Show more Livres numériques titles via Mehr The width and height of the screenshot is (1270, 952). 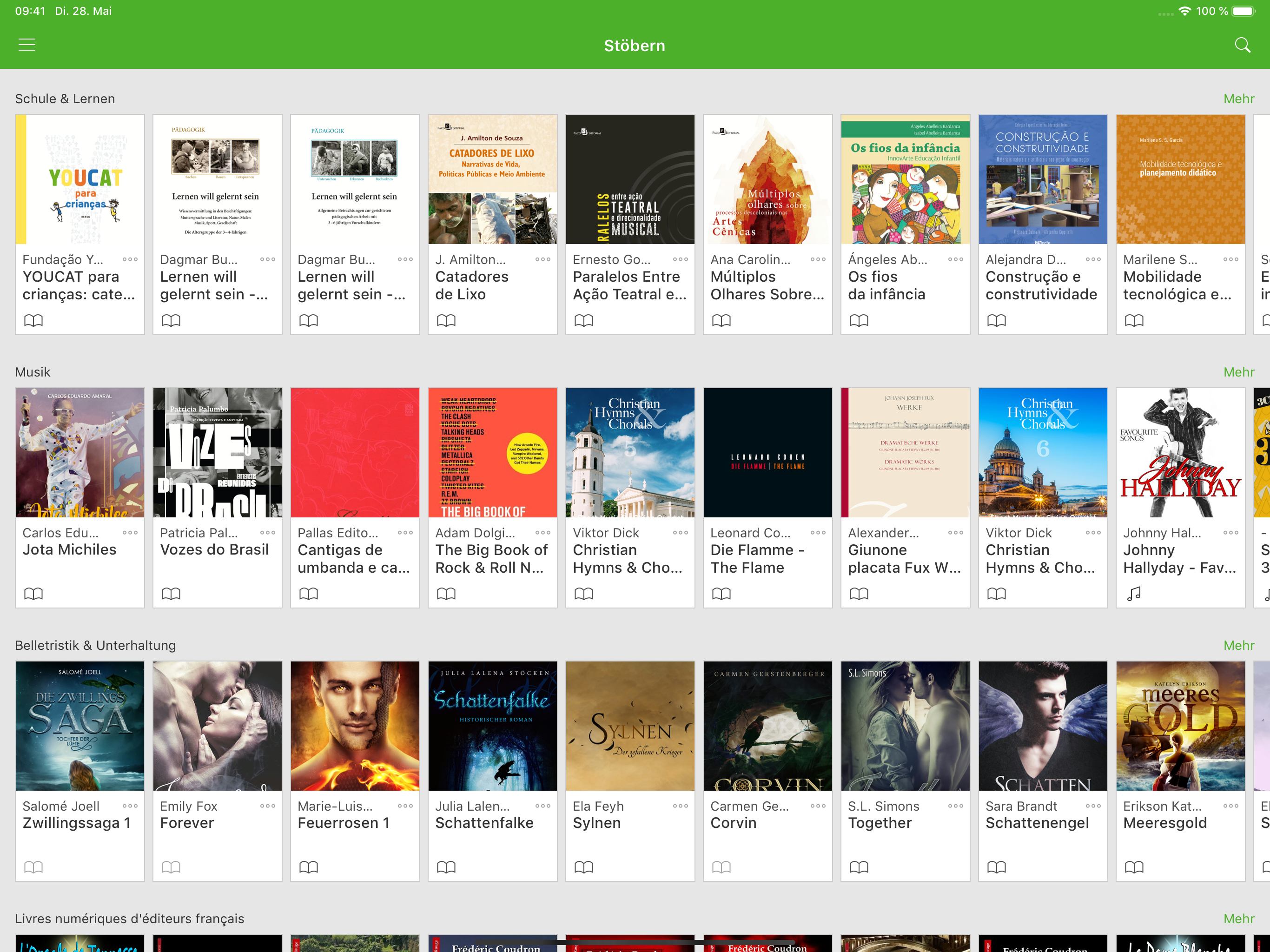[1238, 919]
